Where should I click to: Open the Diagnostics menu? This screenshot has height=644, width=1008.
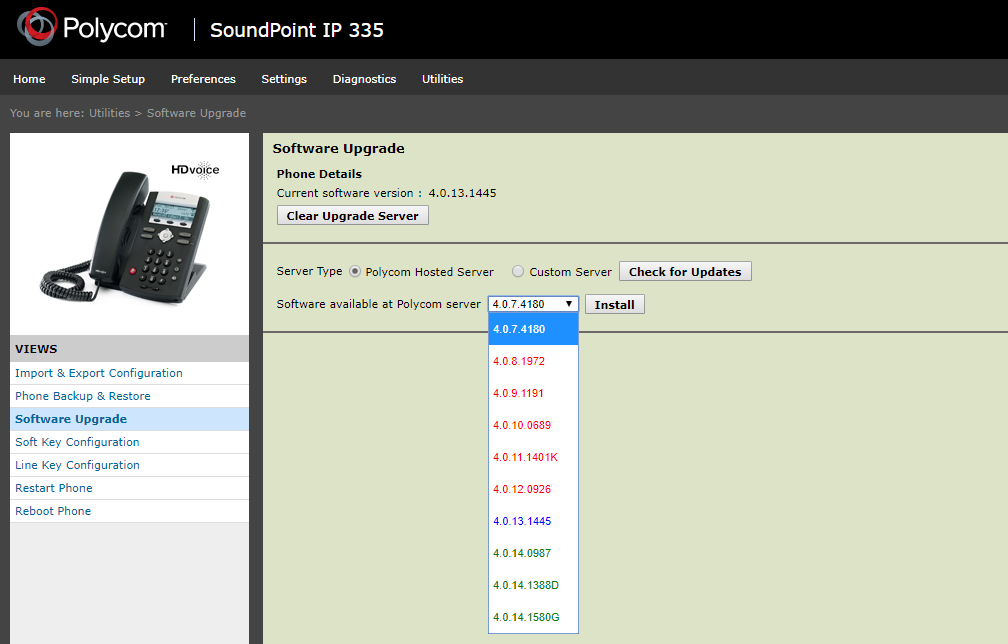click(364, 79)
